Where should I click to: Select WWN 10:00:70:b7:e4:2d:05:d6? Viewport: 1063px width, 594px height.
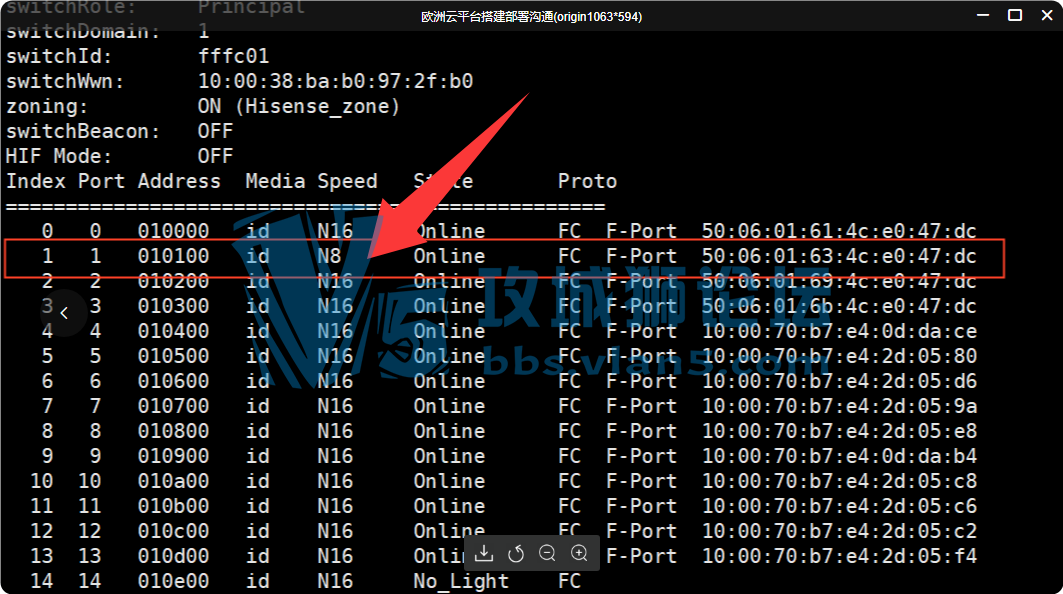tap(839, 381)
